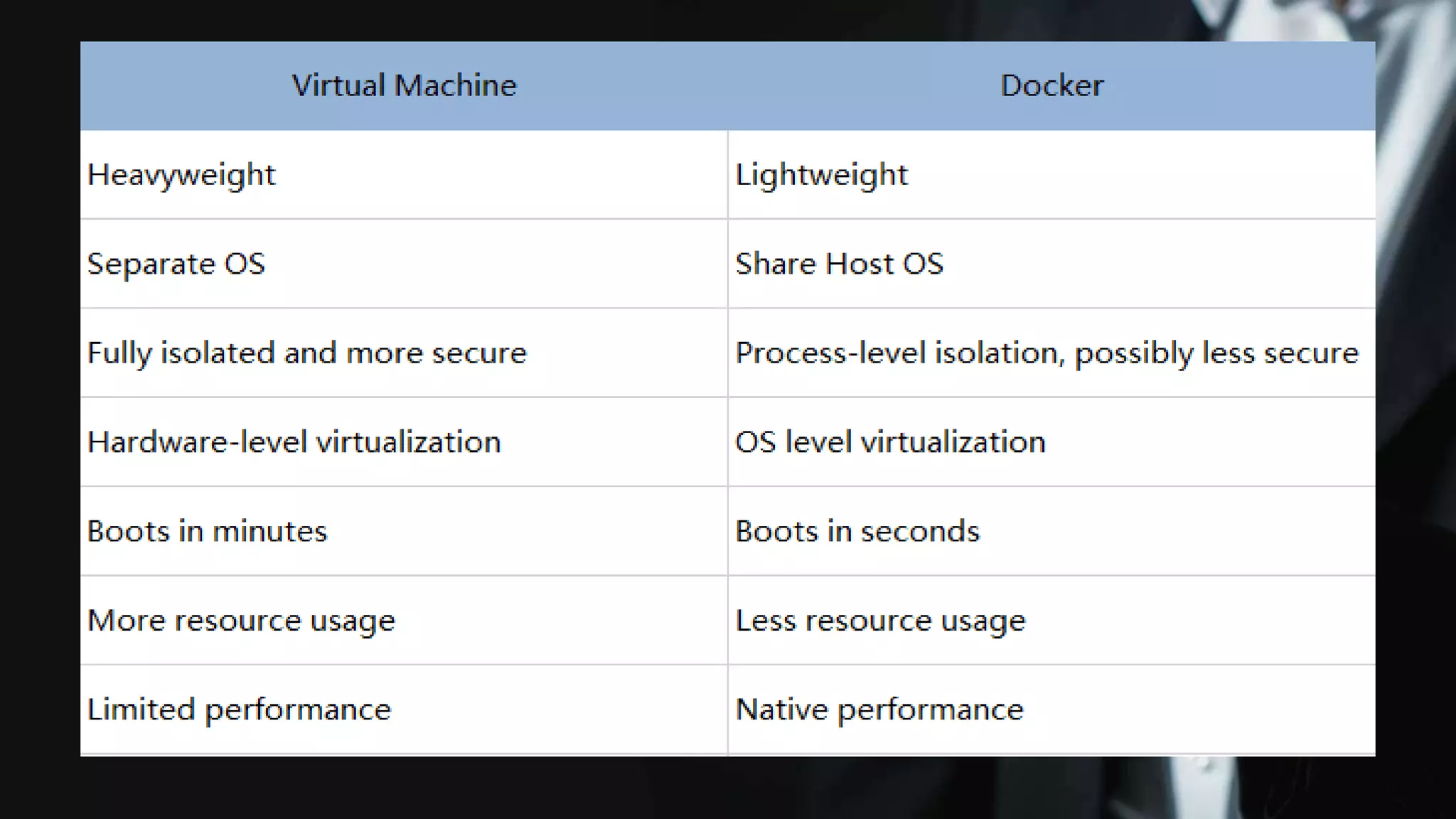Click the Virtual Machine column header
The width and height of the screenshot is (1456, 819).
pyautogui.click(x=404, y=85)
